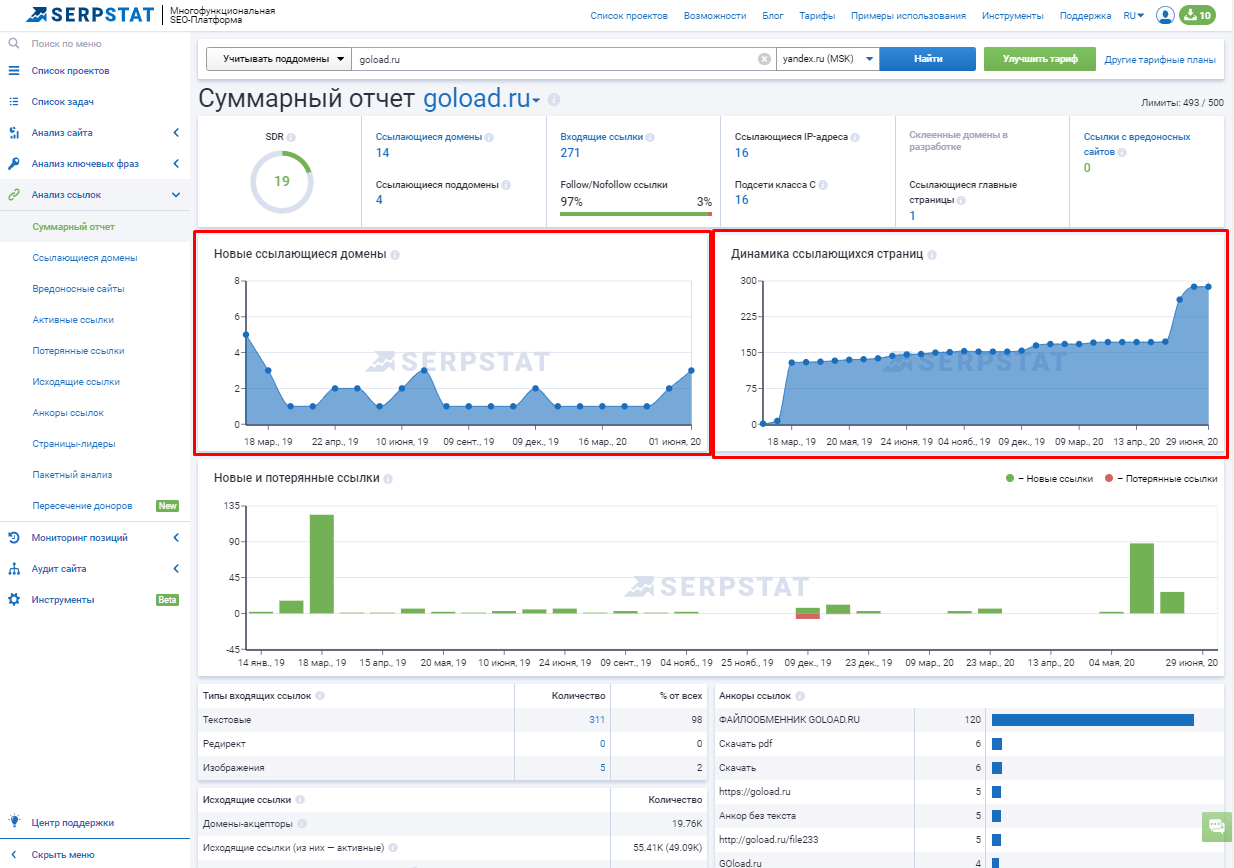Click info icon next to Типы входящих ссылок
This screenshot has width=1234, height=868.
(x=320, y=696)
